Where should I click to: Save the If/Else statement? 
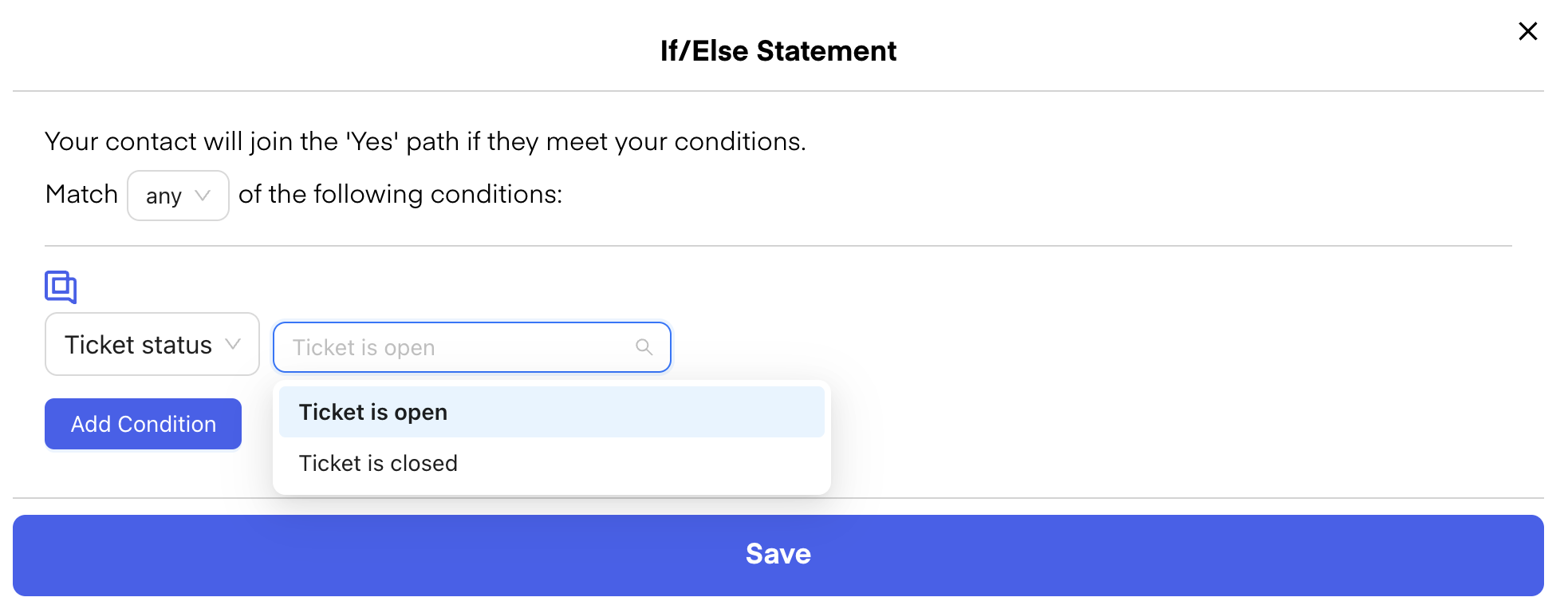click(x=778, y=555)
